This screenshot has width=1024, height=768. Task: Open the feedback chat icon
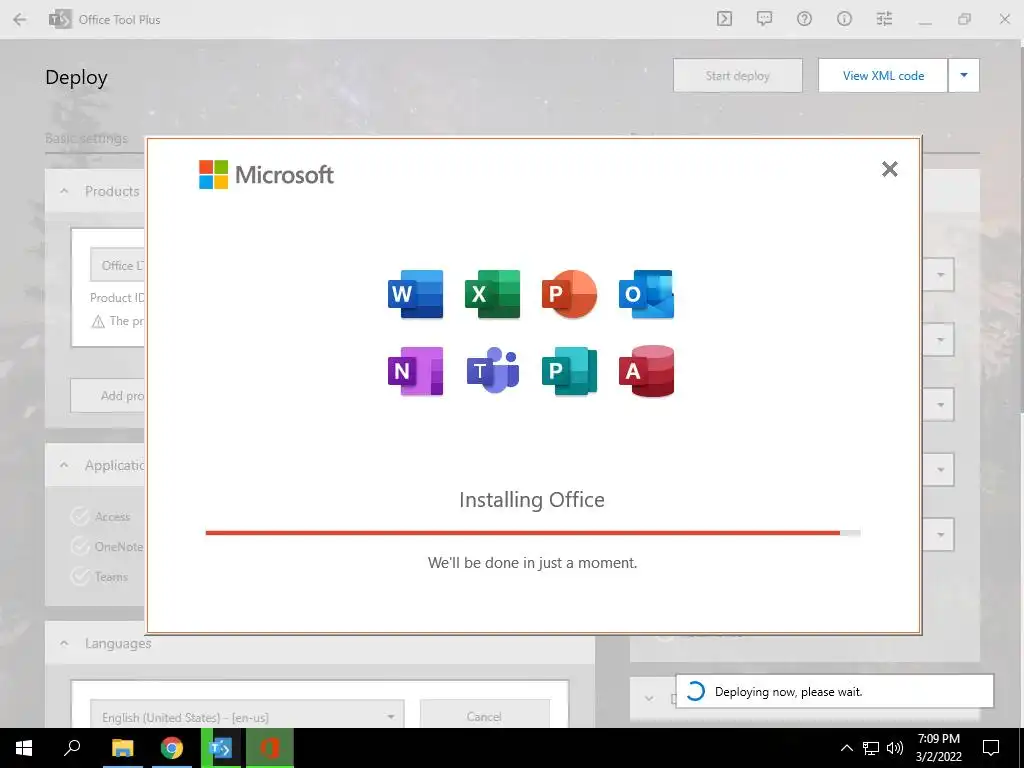click(x=764, y=19)
